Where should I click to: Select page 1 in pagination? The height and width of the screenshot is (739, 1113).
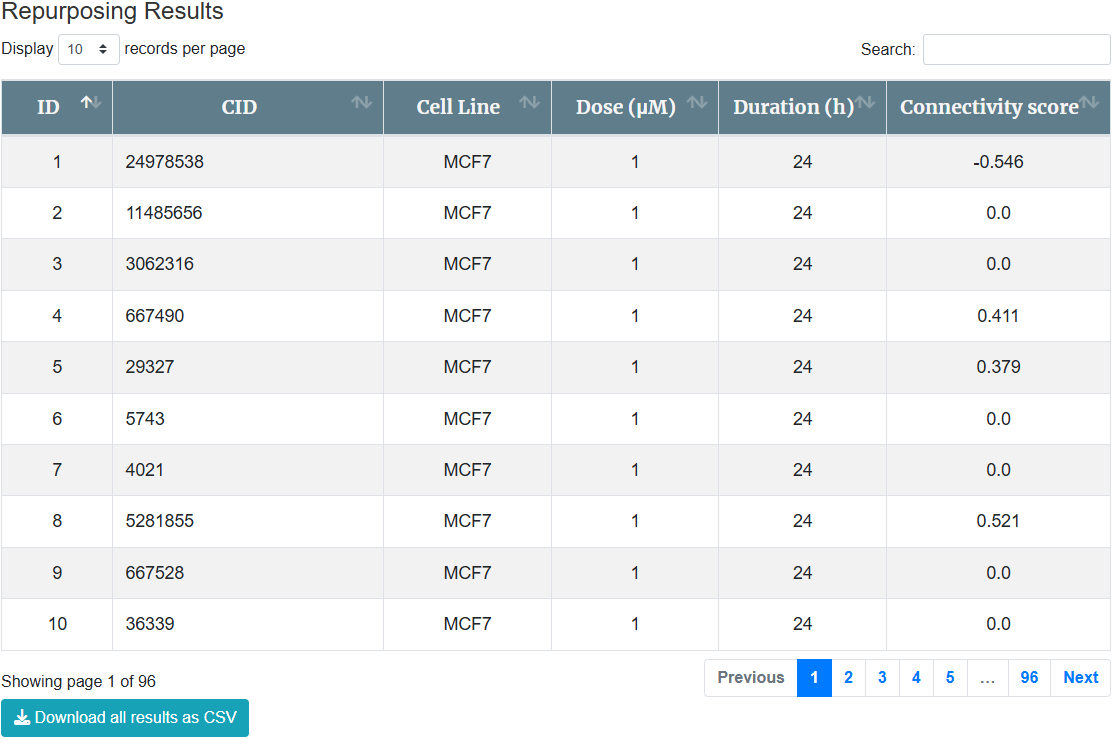[x=814, y=678]
